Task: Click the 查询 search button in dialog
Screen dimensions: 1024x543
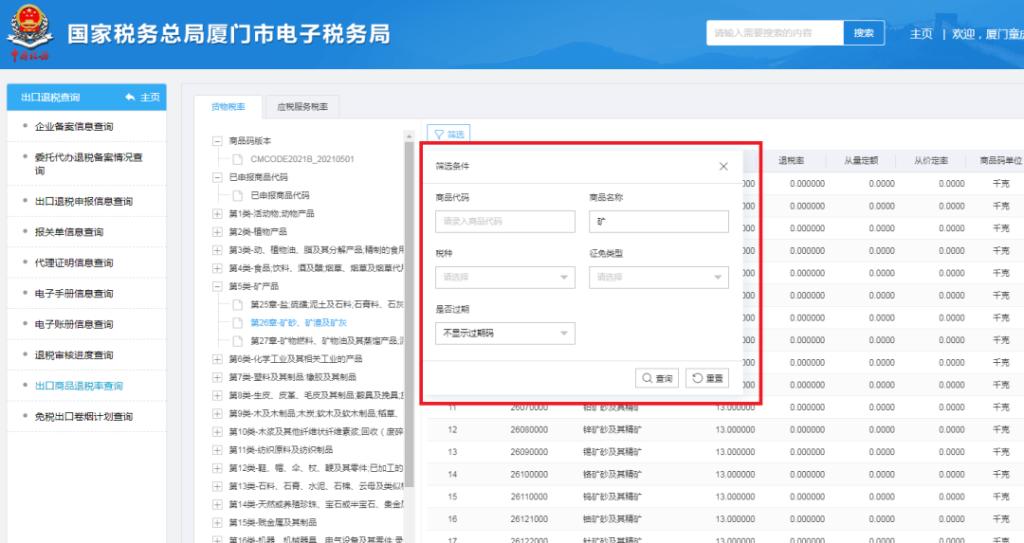Action: tap(657, 378)
